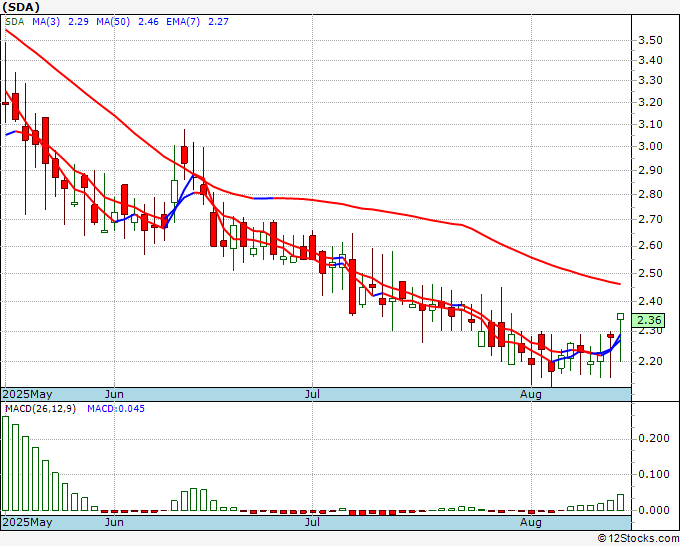Click Jul on the price chart axis
Image resolution: width=680 pixels, height=546 pixels.
(312, 394)
